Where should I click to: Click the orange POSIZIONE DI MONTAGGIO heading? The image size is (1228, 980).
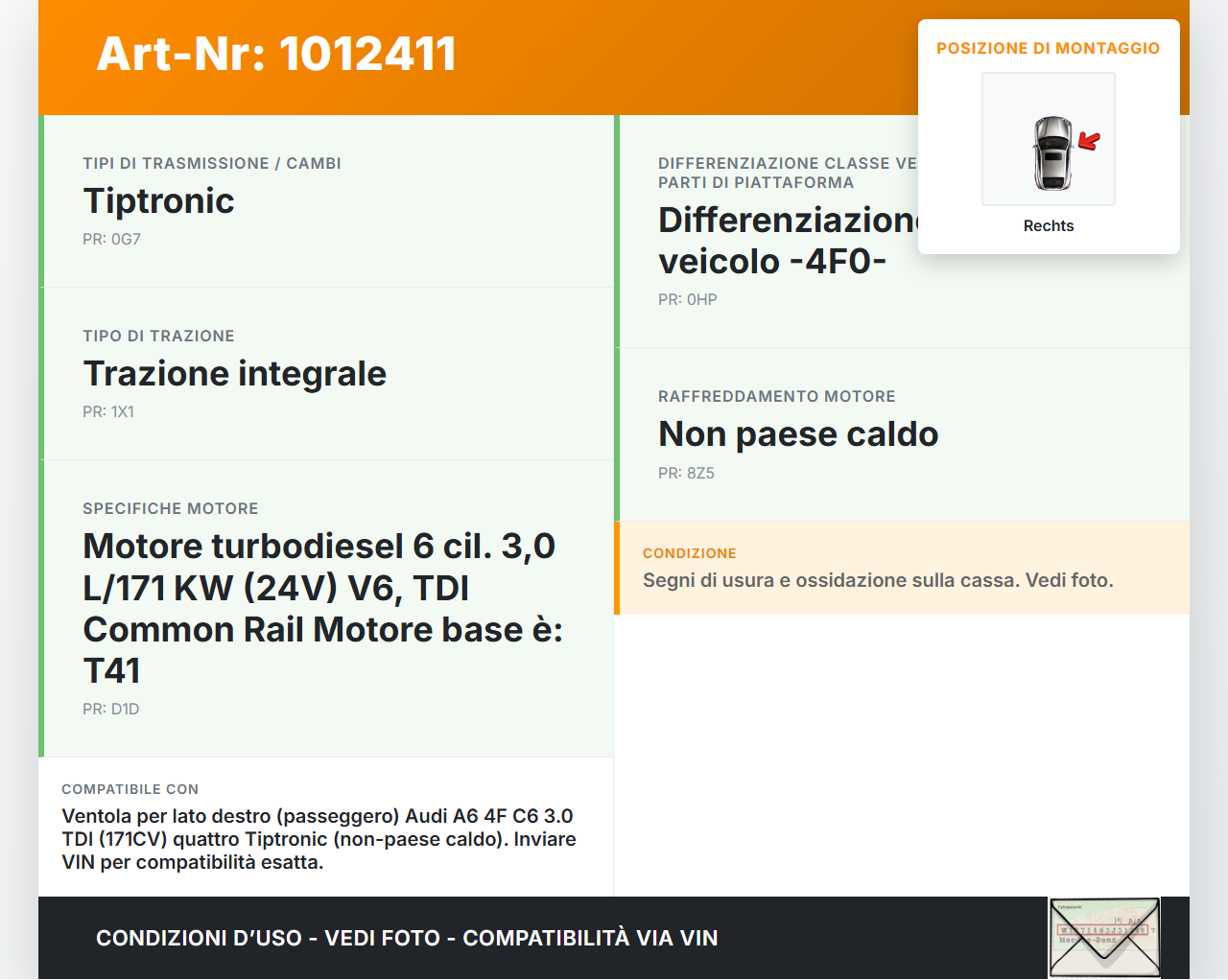click(1049, 48)
